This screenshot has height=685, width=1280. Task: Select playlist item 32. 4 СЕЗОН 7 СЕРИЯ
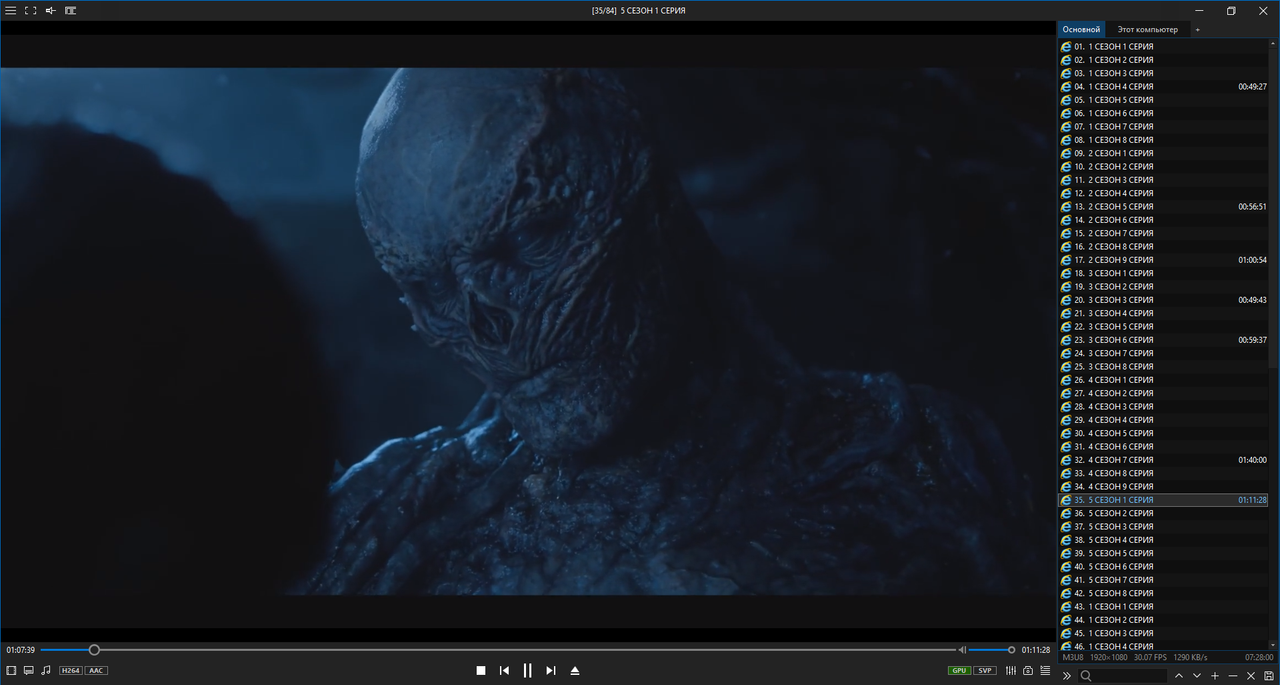[x=1165, y=460]
